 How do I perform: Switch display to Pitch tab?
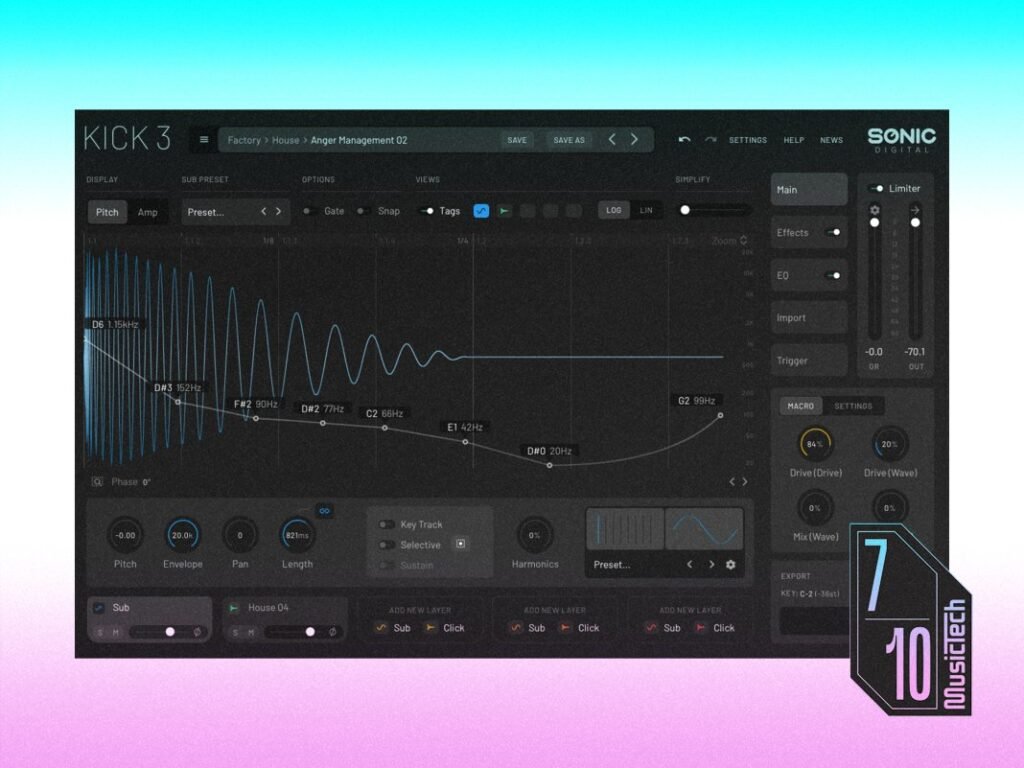[x=107, y=212]
